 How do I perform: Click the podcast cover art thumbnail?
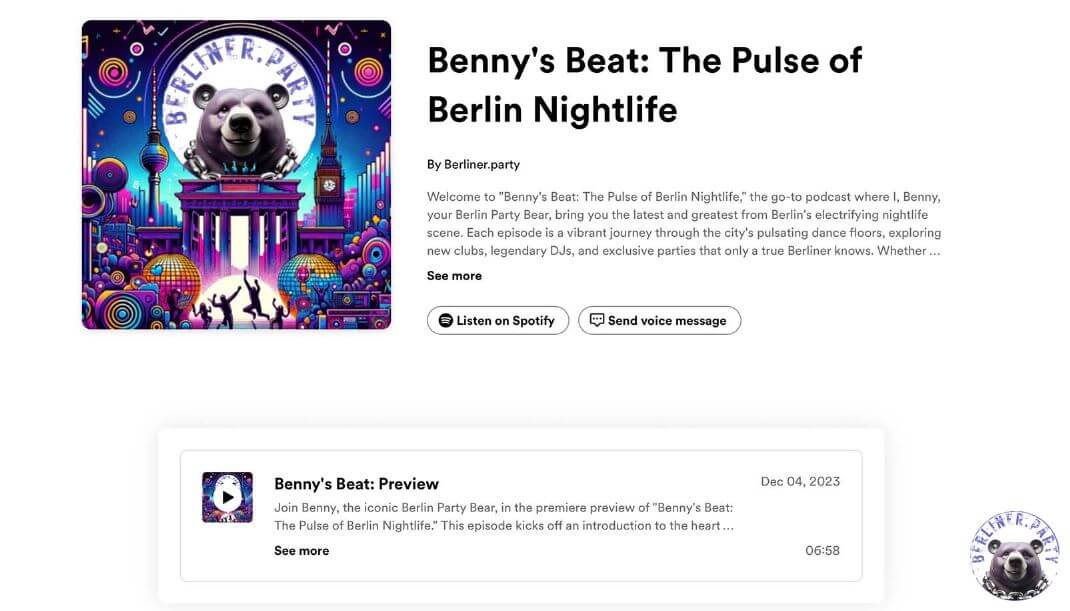tap(237, 173)
